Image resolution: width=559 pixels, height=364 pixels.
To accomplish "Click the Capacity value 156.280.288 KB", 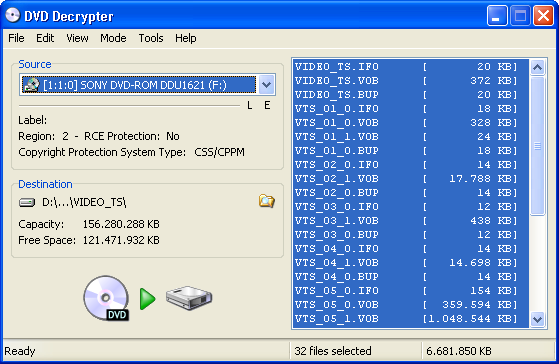I will [121, 224].
